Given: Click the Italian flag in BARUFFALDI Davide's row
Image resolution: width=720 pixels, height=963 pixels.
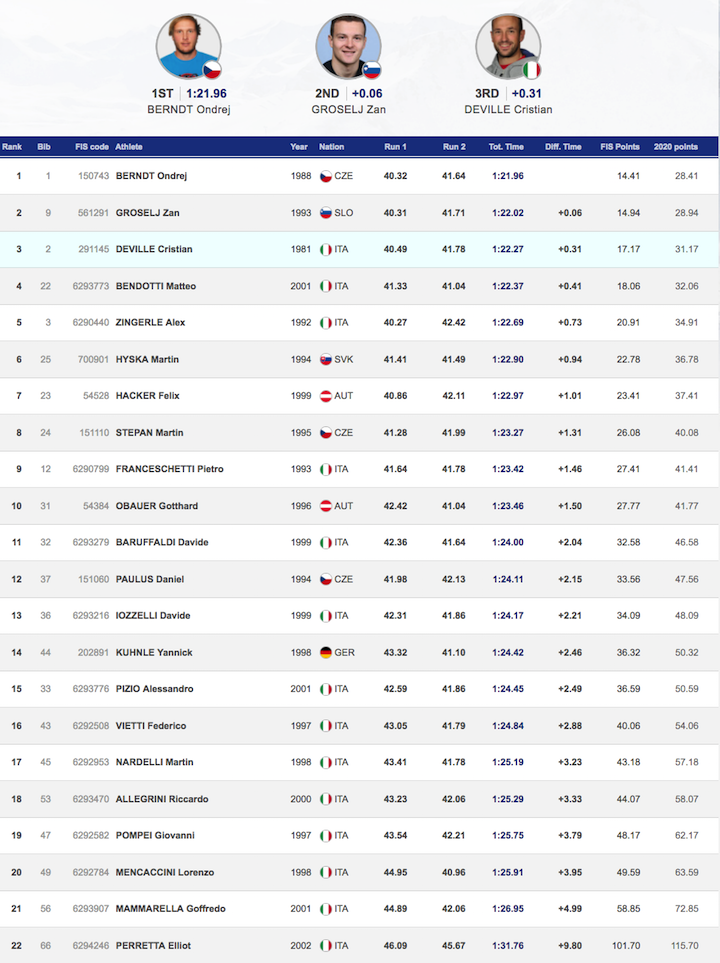Looking at the screenshot, I should 326,542.
